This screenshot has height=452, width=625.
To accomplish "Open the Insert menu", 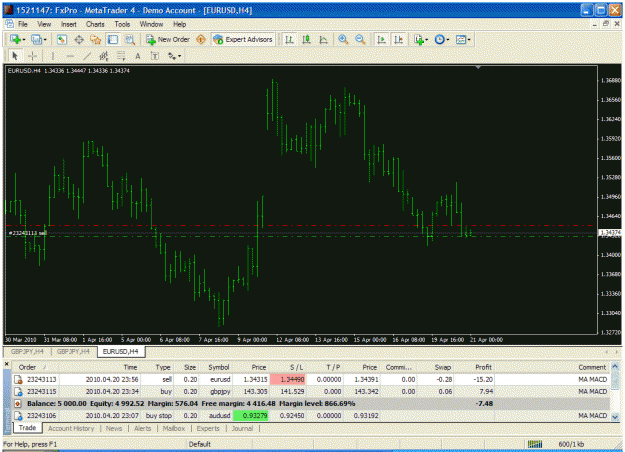I will pyautogui.click(x=69, y=24).
